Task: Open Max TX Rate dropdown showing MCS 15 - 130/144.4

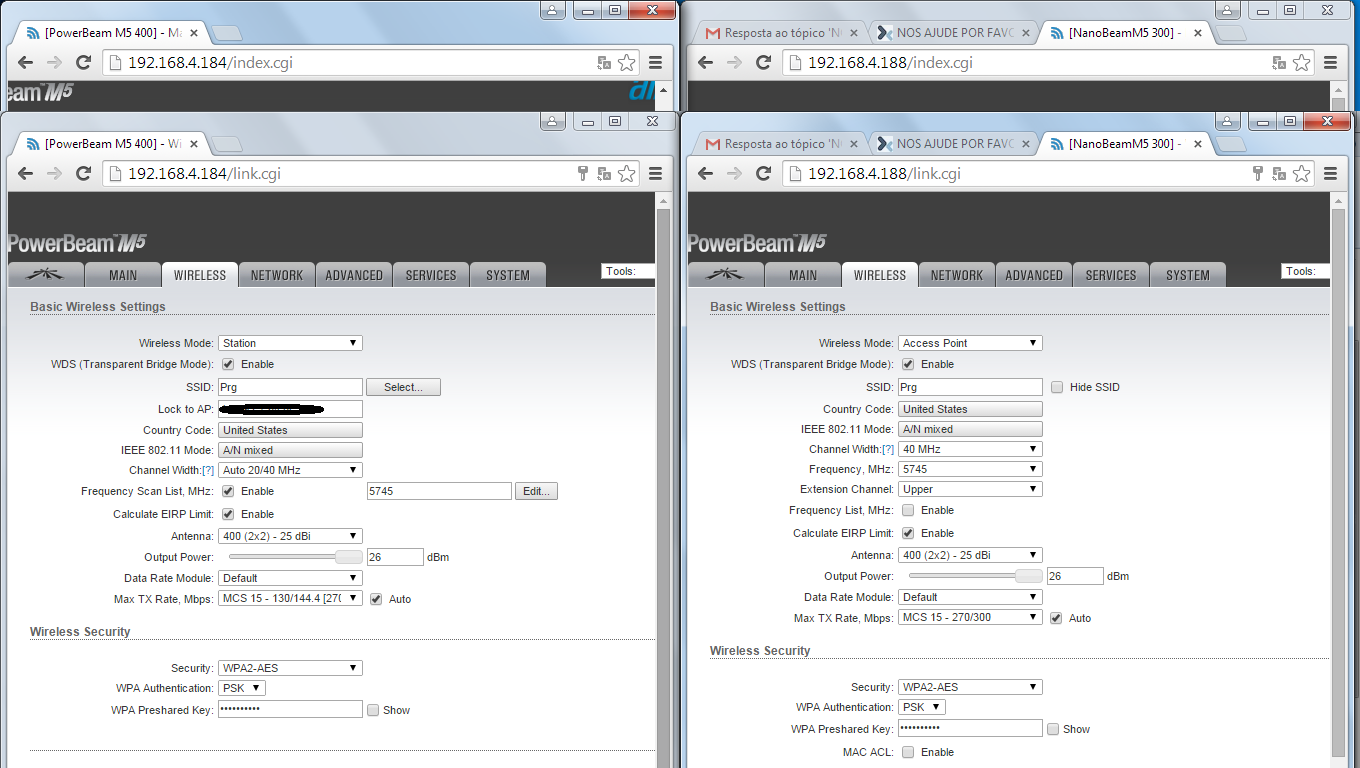Action: [290, 599]
